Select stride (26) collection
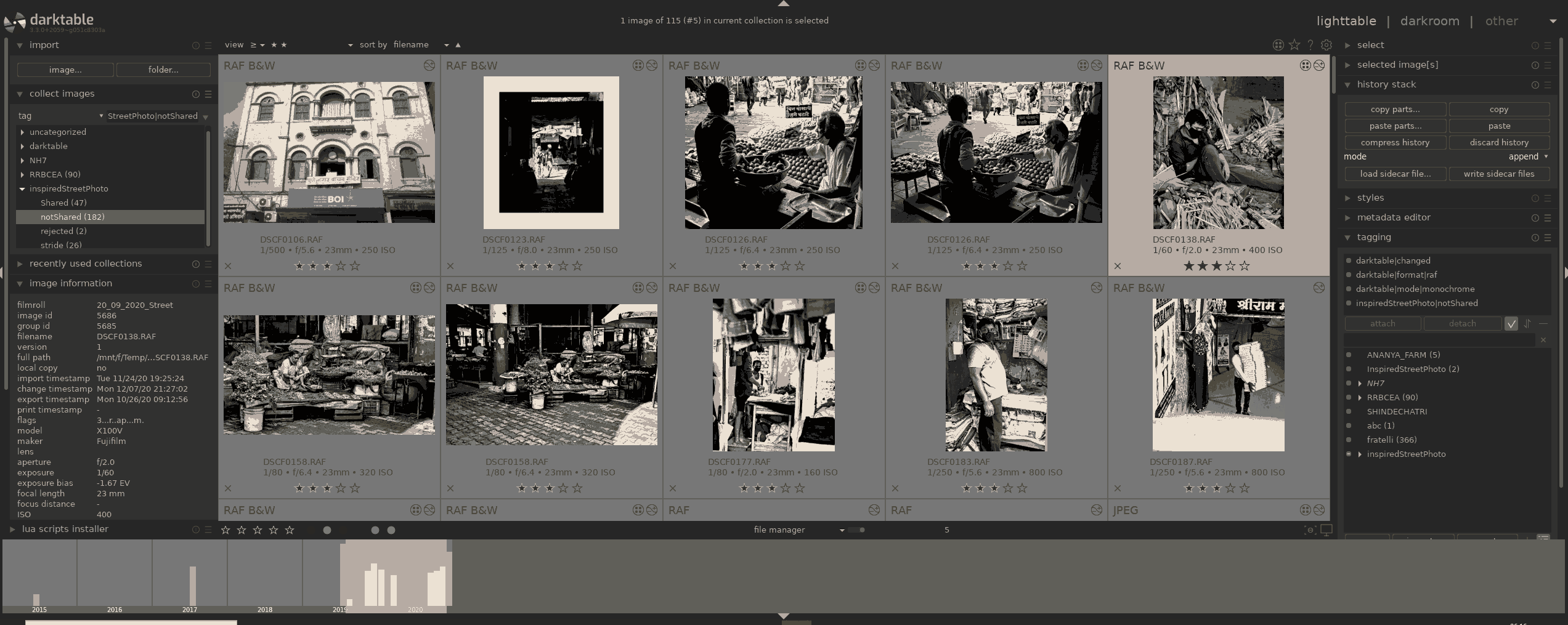Image resolution: width=1568 pixels, height=625 pixels. [61, 245]
